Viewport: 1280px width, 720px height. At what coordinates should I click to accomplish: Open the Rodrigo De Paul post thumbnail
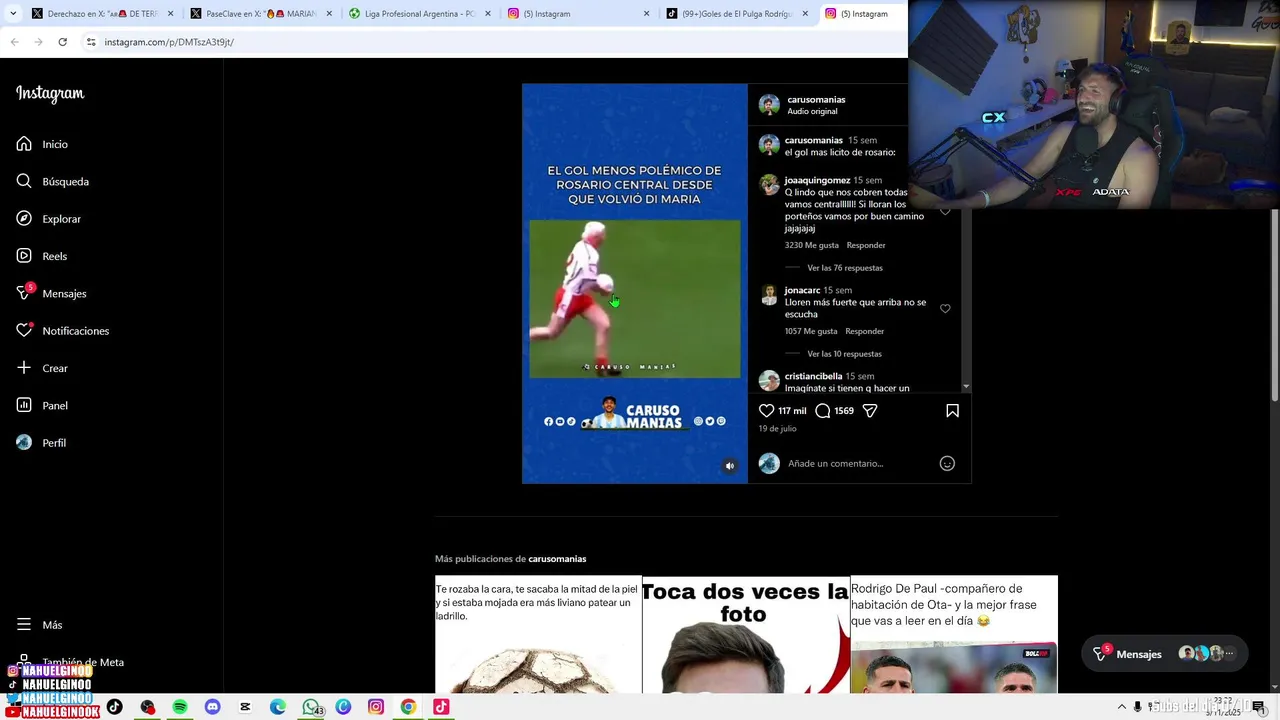(x=954, y=634)
